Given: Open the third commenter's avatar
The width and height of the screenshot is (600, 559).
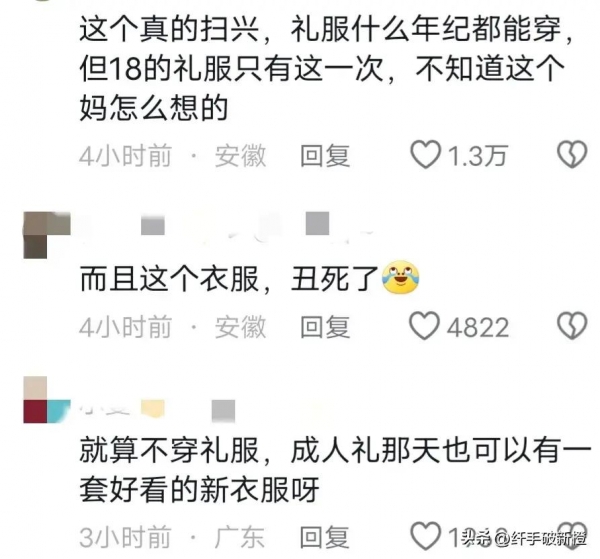Looking at the screenshot, I should pos(47,399).
